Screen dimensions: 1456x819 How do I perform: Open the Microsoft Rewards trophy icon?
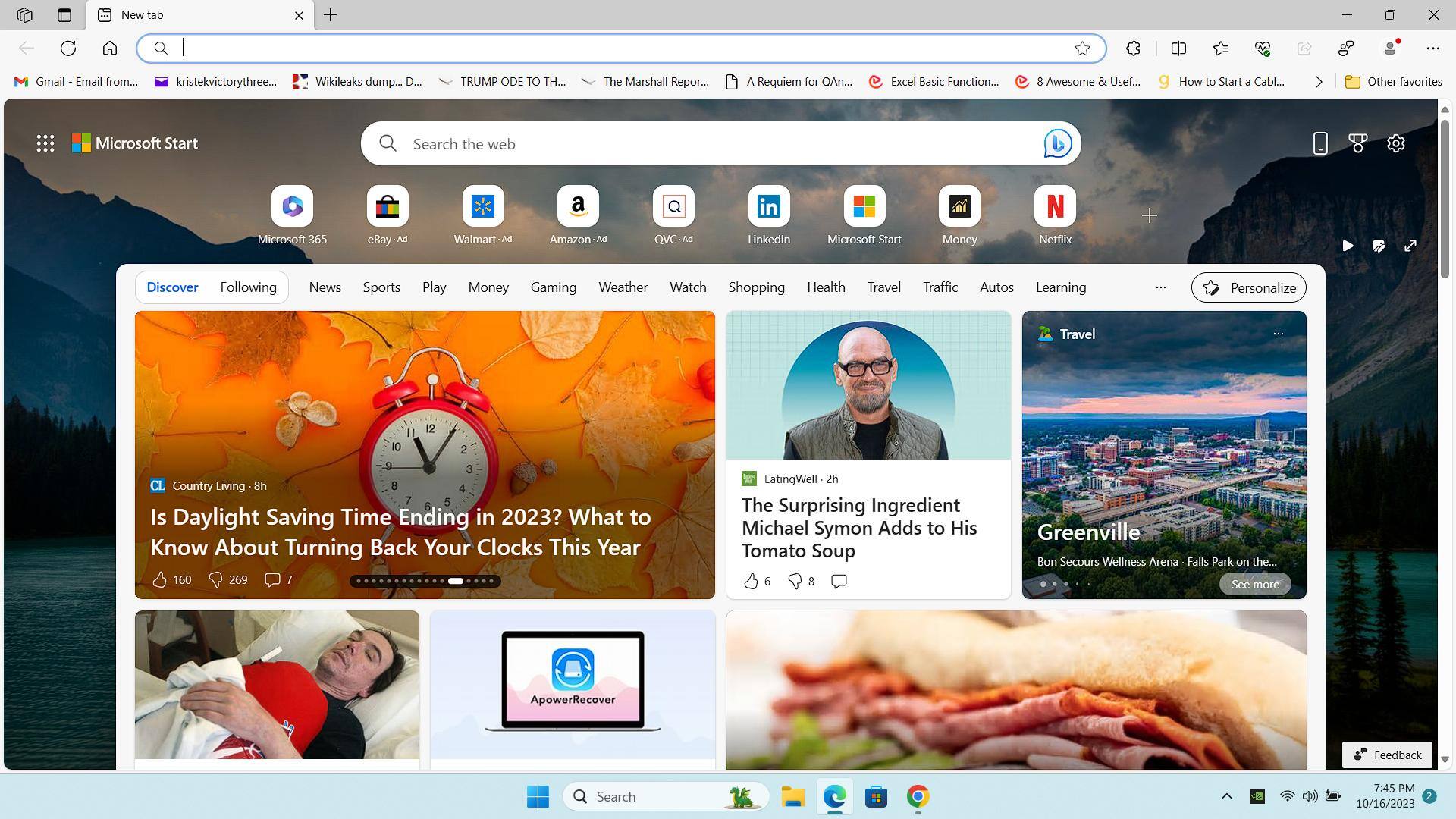(x=1357, y=143)
